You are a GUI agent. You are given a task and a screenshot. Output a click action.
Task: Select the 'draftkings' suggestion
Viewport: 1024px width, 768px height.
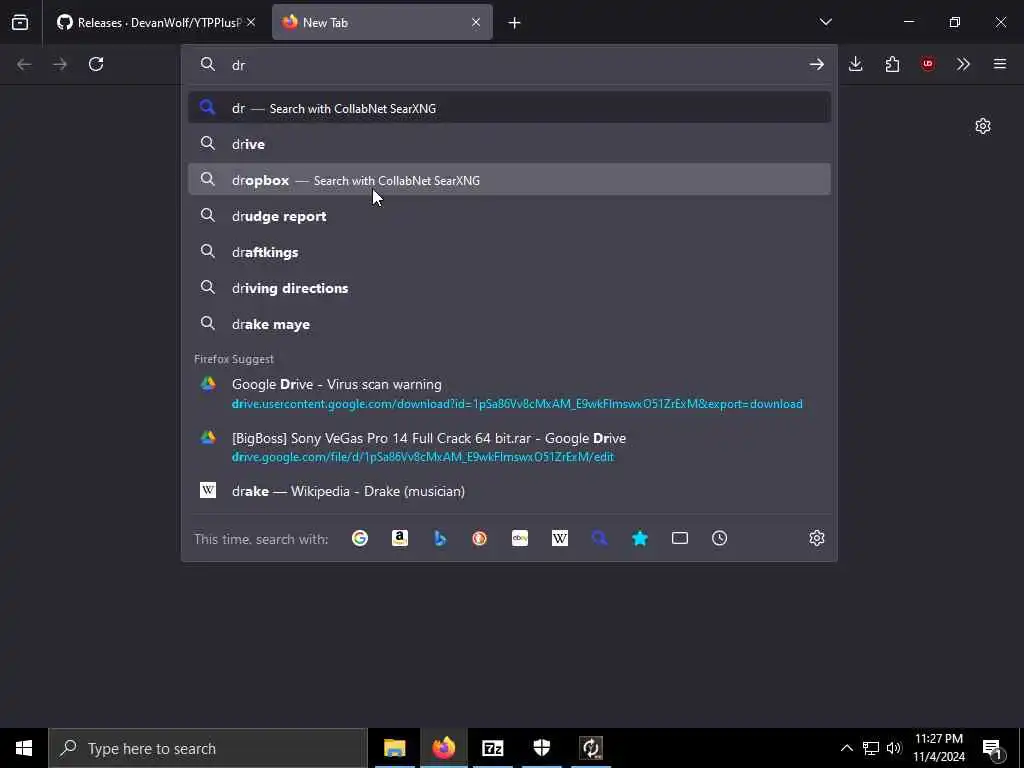pos(509,251)
